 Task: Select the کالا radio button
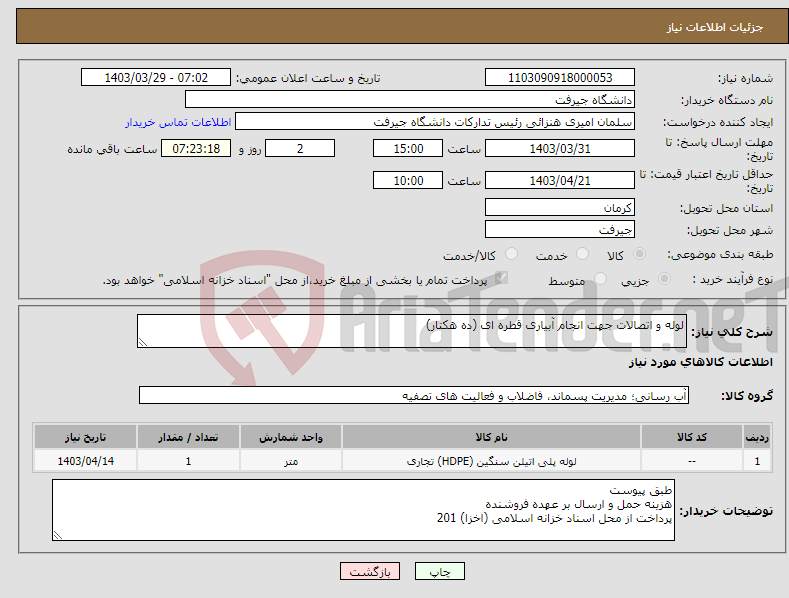639,254
